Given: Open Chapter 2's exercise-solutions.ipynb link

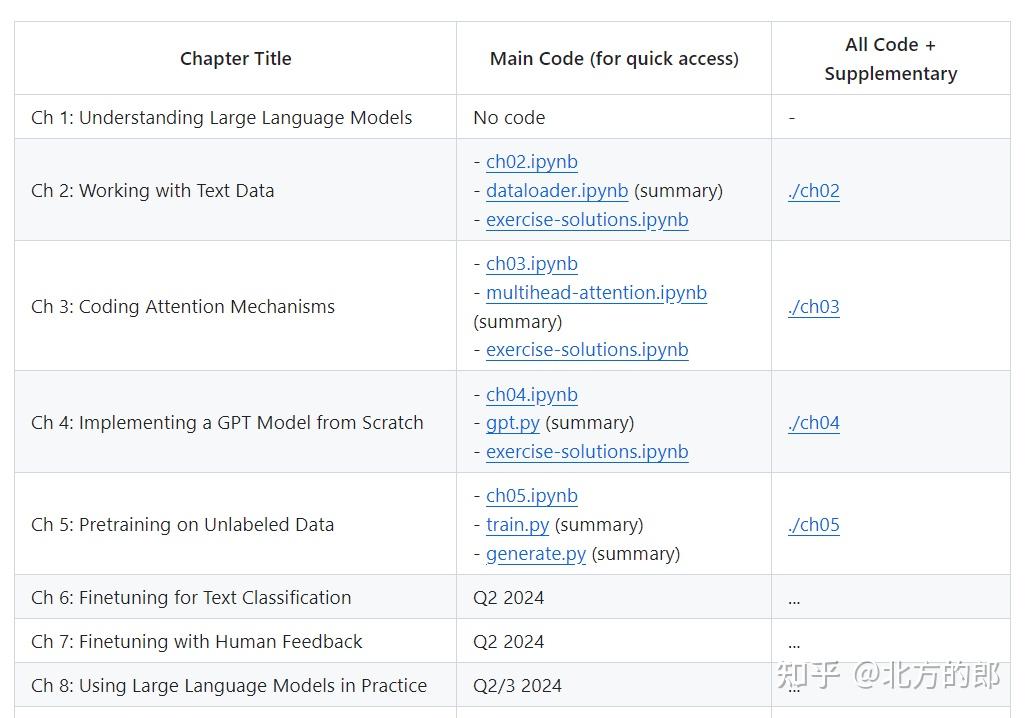Looking at the screenshot, I should click(586, 220).
